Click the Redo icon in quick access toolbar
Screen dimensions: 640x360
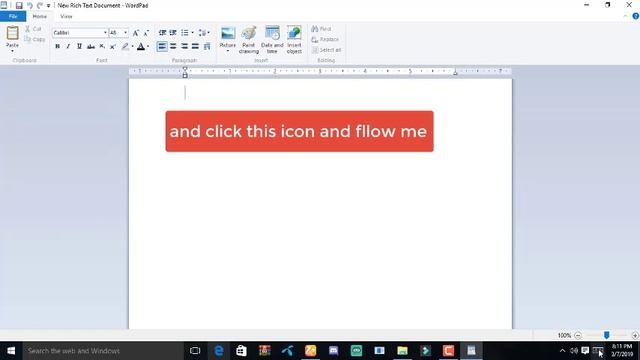pyautogui.click(x=40, y=5)
